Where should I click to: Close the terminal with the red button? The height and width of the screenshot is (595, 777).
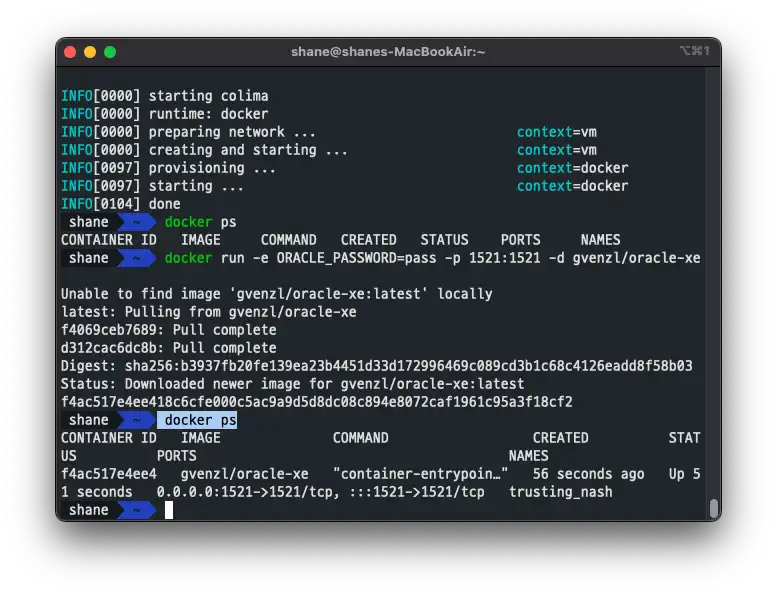(x=70, y=52)
